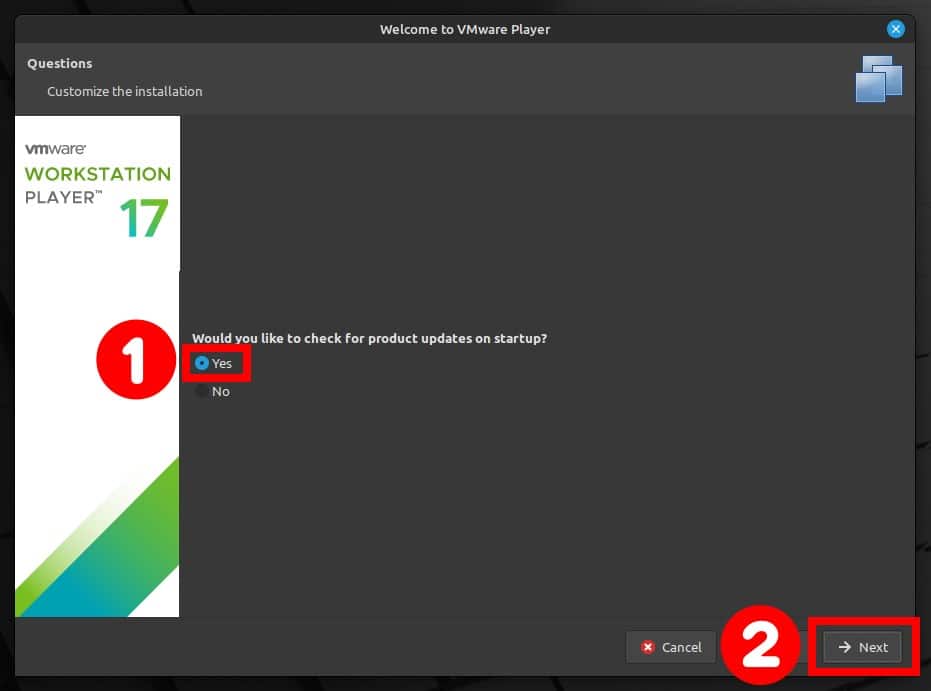Click the VMware Workstation Player 17 banner

pyautogui.click(x=97, y=366)
